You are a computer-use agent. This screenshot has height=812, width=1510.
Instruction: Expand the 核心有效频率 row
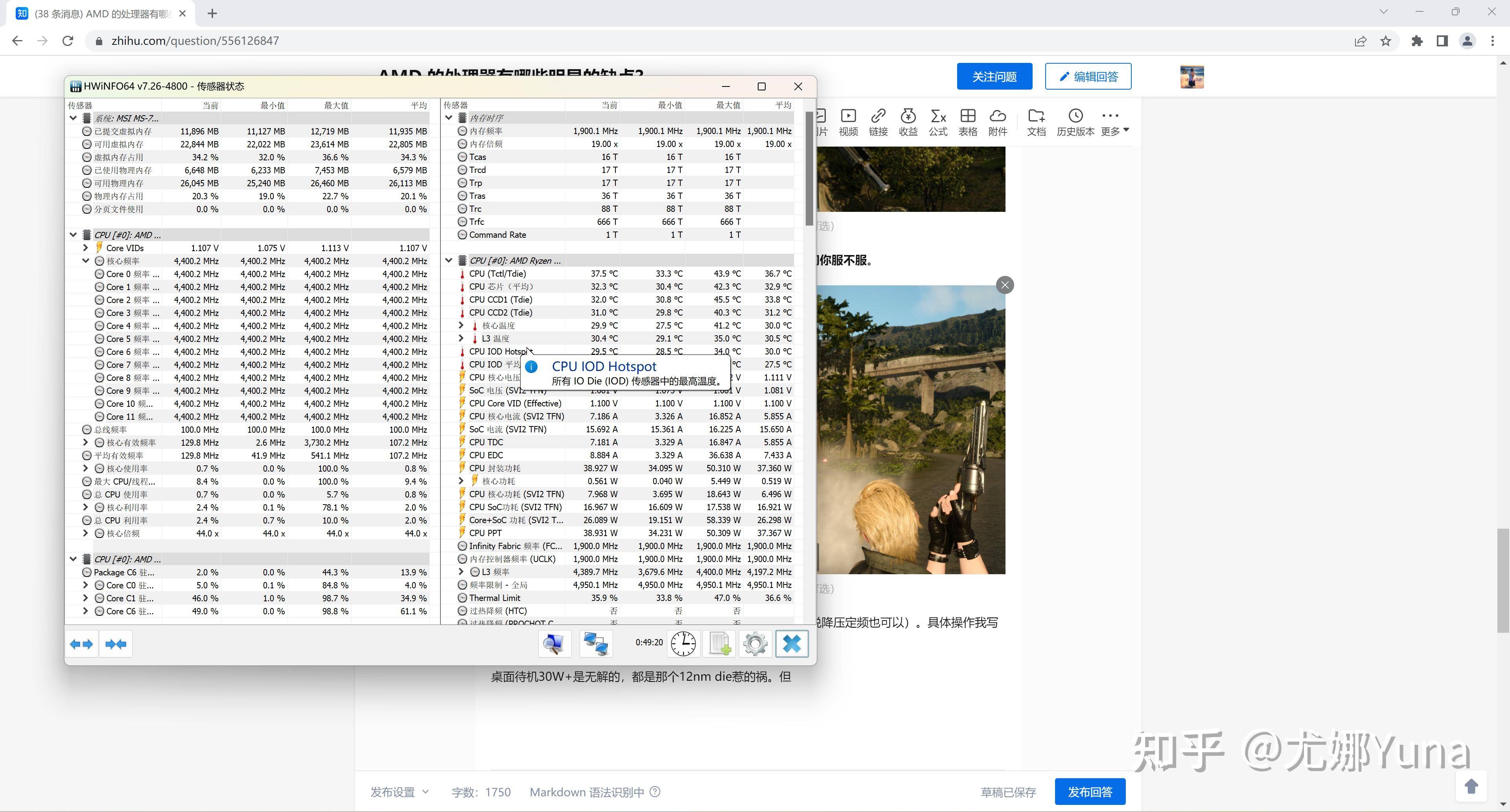[x=86, y=442]
